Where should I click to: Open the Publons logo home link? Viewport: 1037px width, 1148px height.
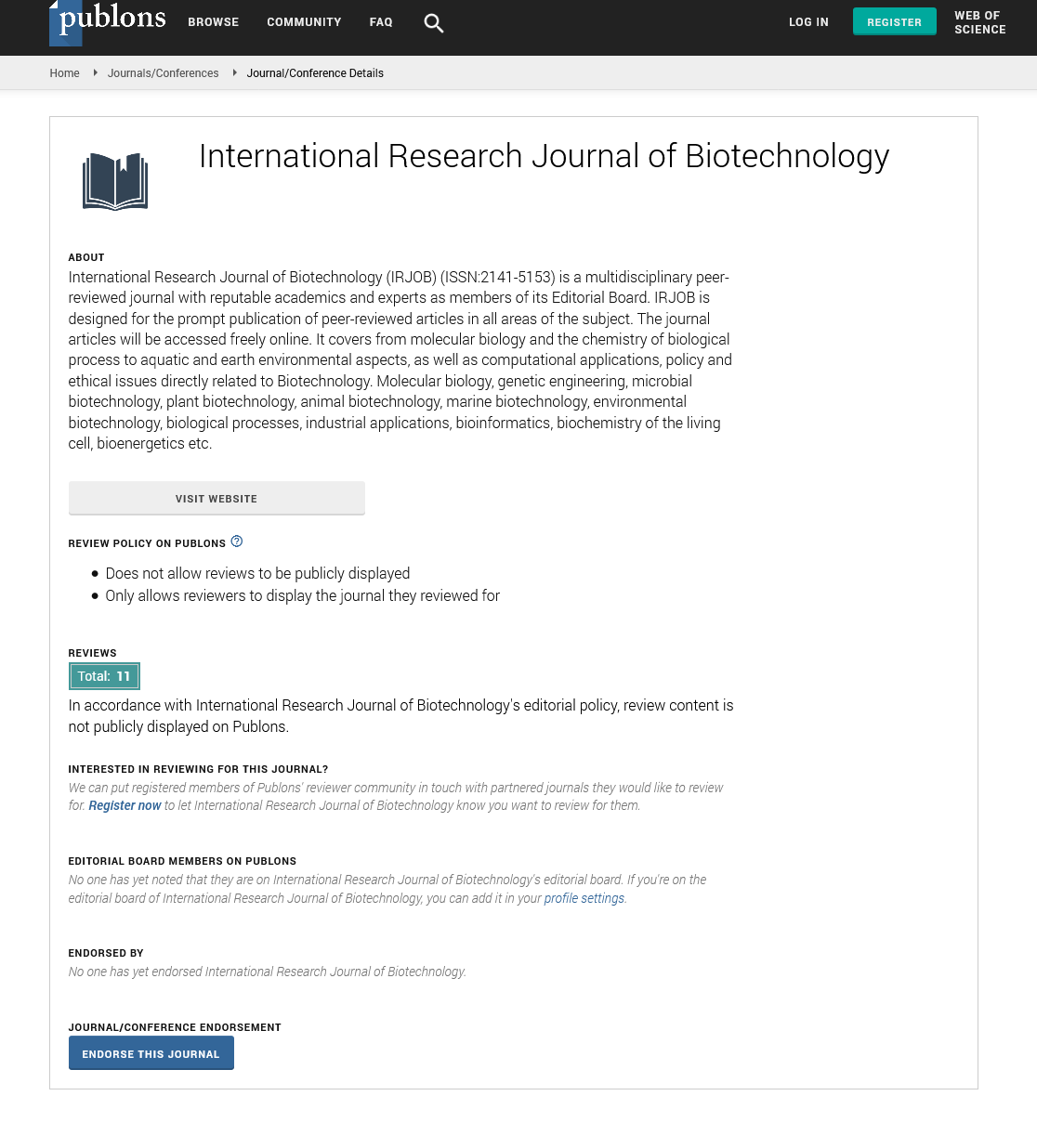[108, 21]
